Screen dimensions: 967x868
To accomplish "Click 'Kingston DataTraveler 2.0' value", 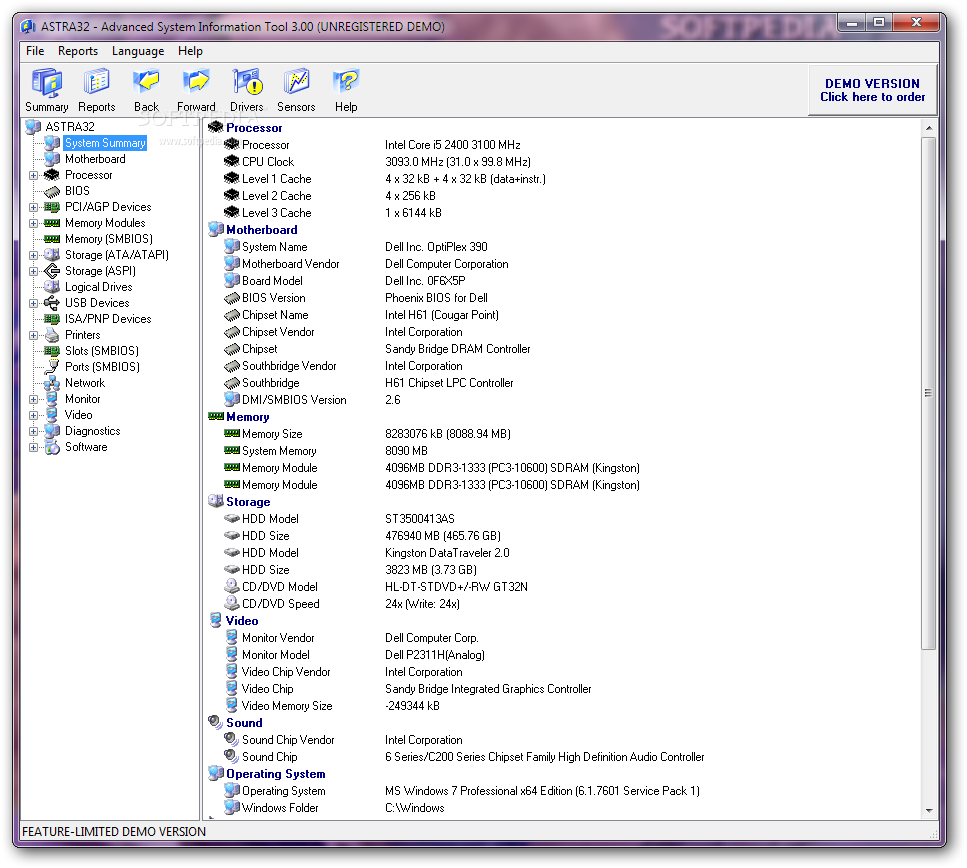I will tap(447, 553).
